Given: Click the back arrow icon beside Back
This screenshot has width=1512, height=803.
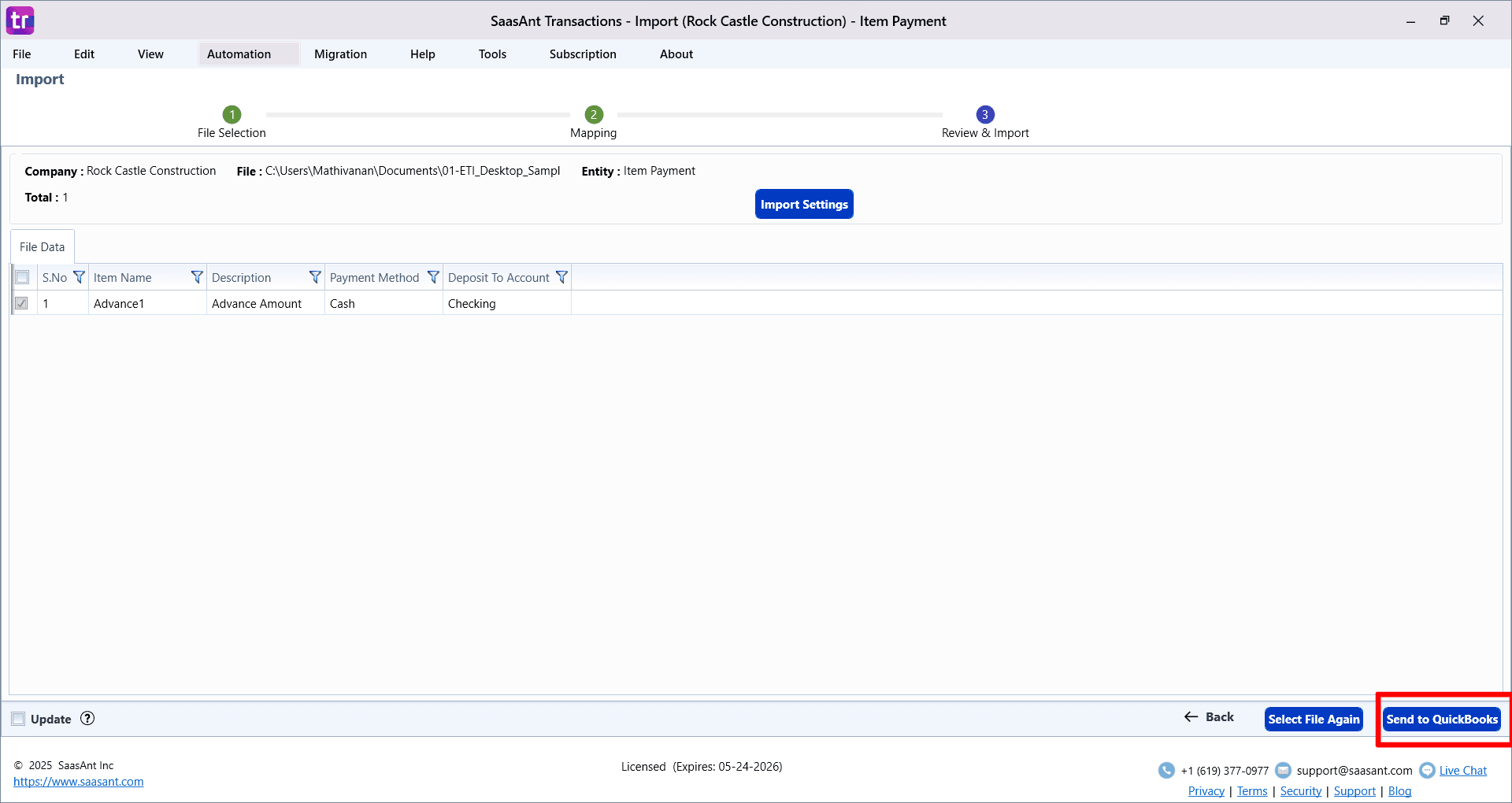Looking at the screenshot, I should tap(1190, 717).
